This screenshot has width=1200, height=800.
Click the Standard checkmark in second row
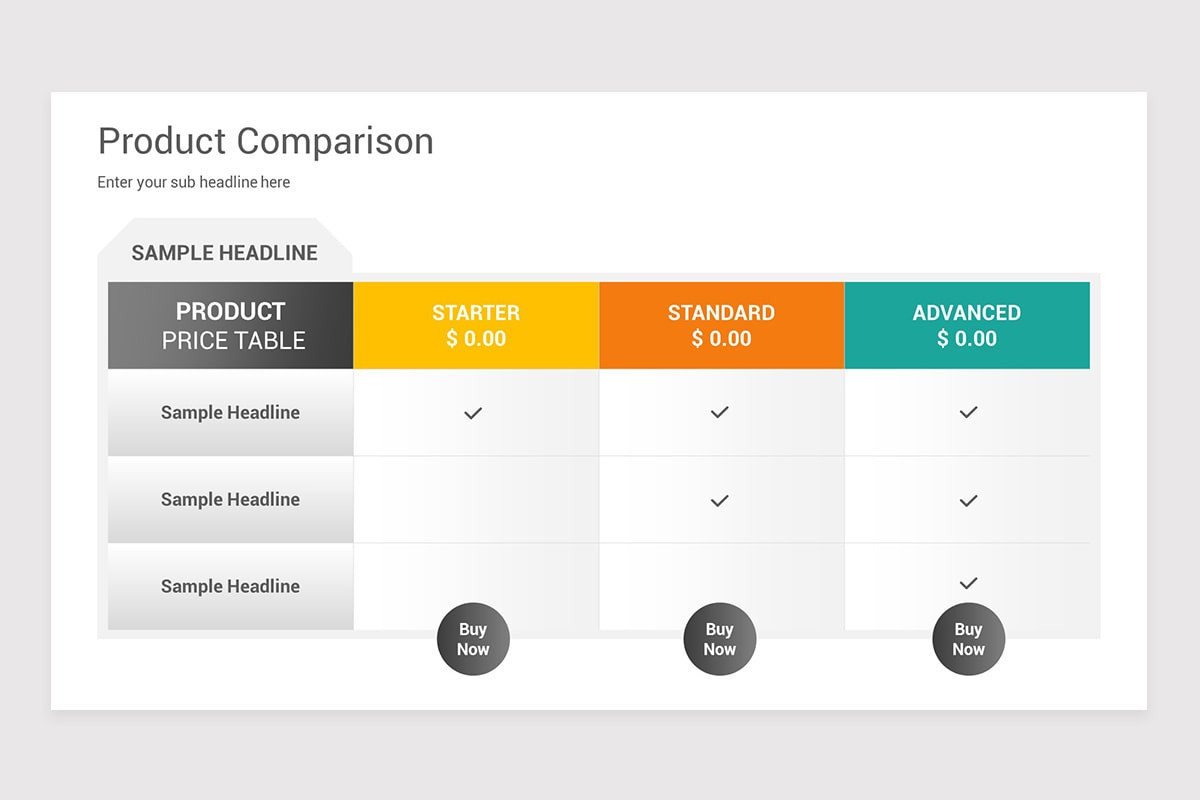click(x=719, y=500)
